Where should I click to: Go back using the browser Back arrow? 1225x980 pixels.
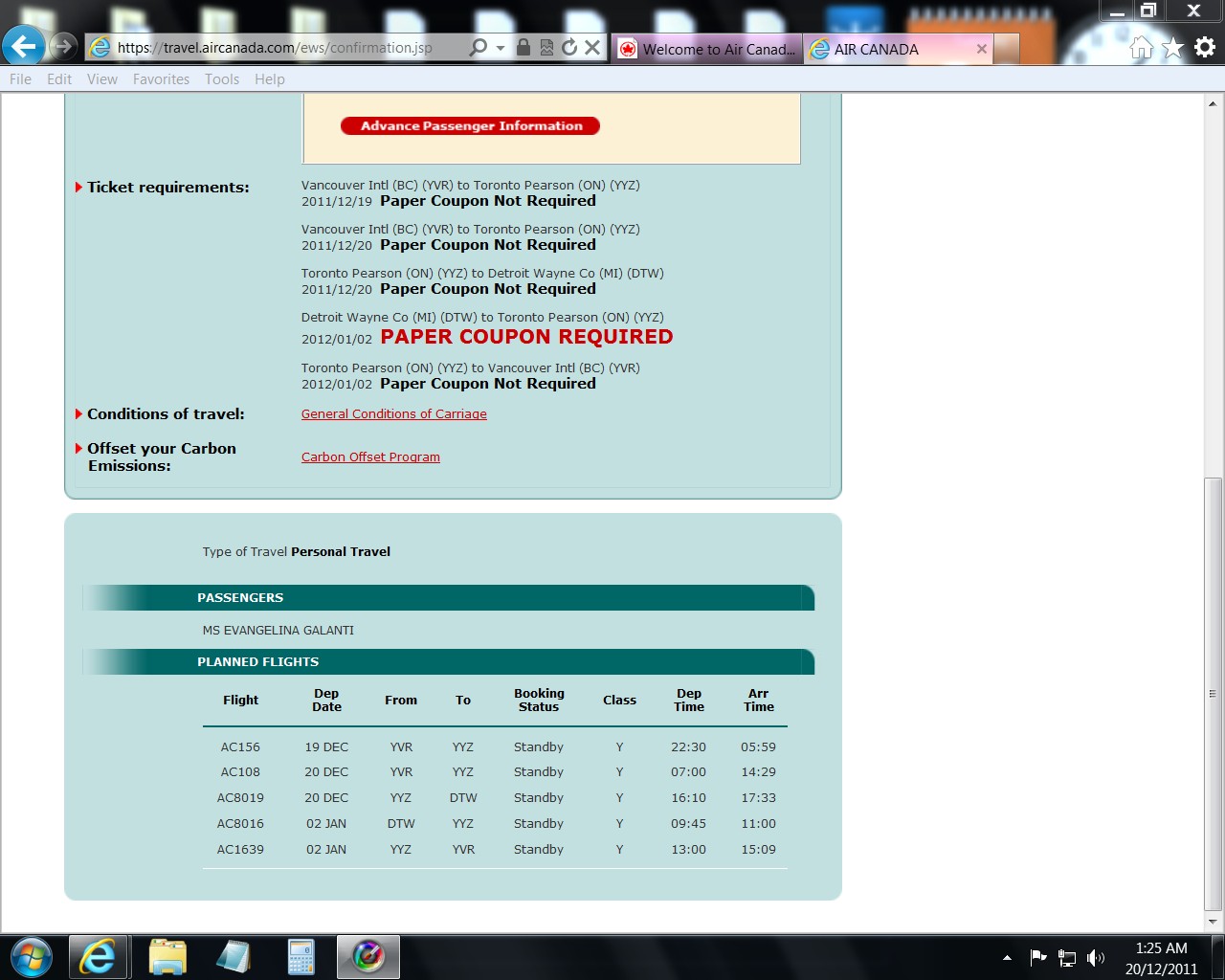point(23,46)
